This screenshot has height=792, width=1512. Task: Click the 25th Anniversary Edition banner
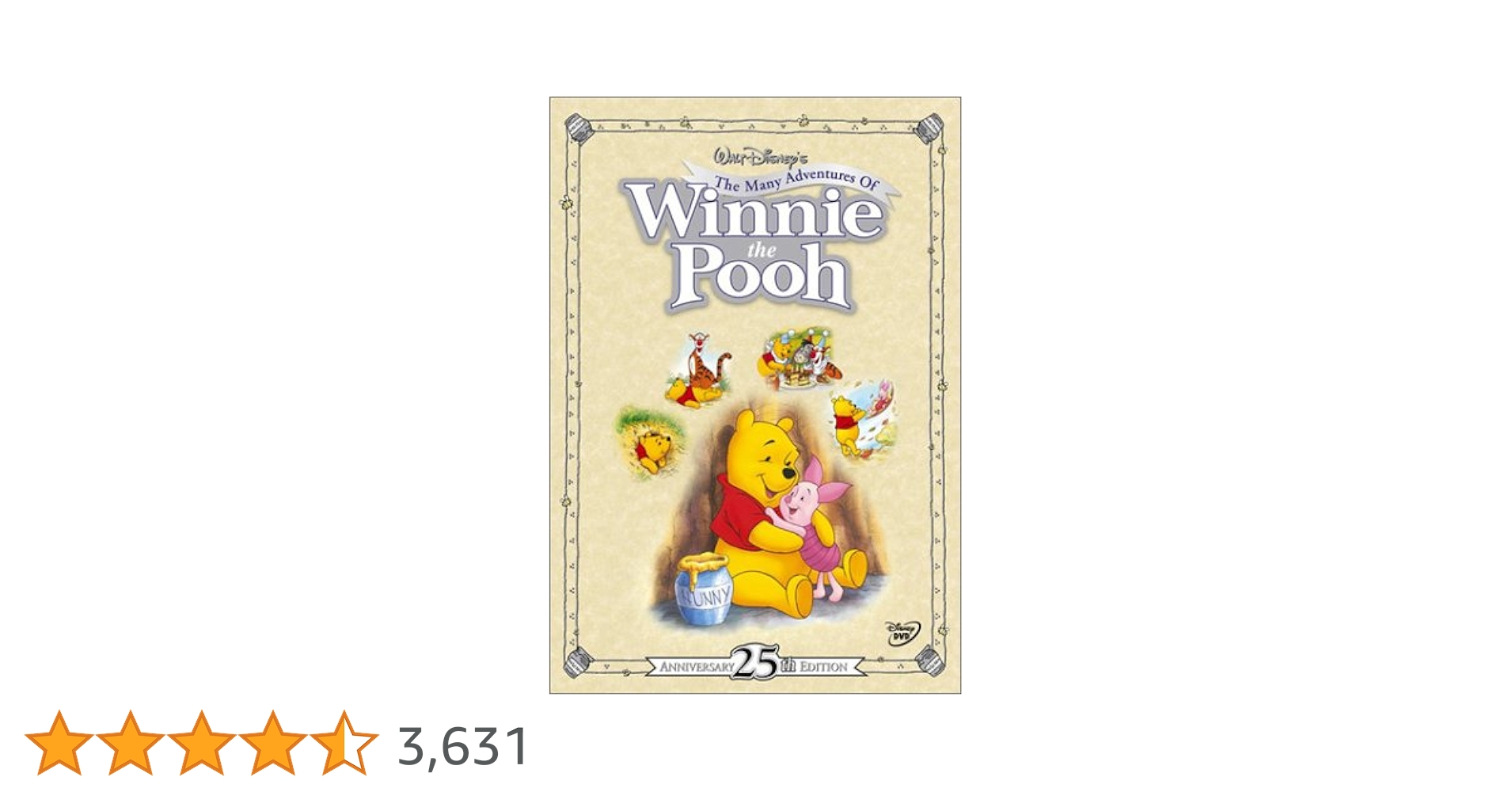pyautogui.click(x=756, y=664)
